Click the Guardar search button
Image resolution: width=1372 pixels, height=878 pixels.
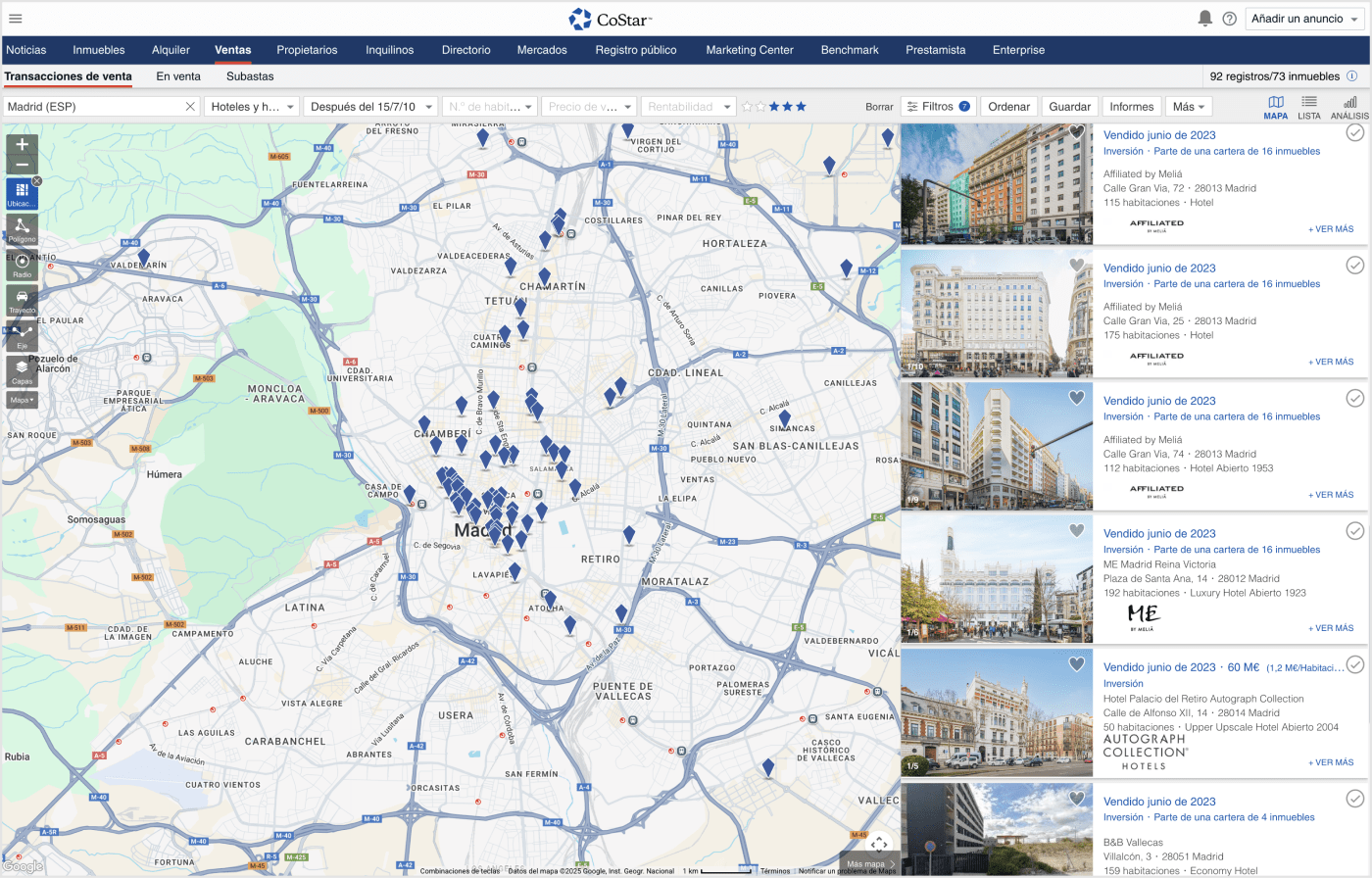tap(1069, 107)
